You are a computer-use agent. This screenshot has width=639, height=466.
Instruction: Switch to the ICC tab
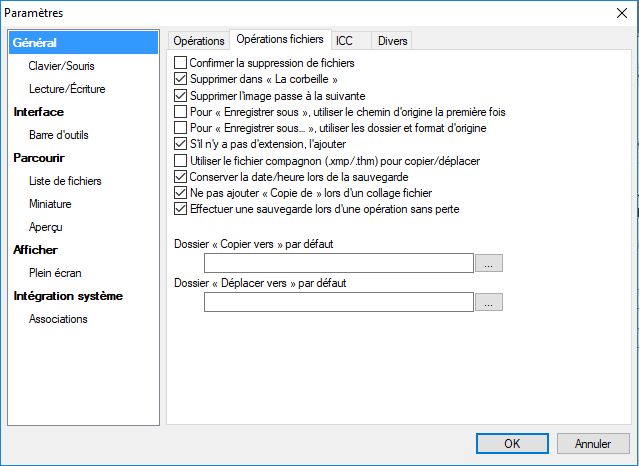pos(344,41)
